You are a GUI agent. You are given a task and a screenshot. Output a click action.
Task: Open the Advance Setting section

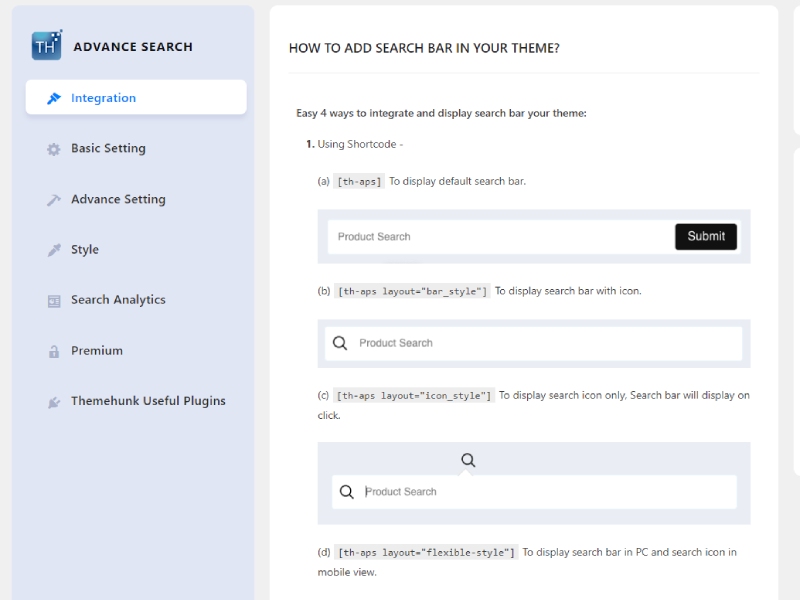click(118, 200)
